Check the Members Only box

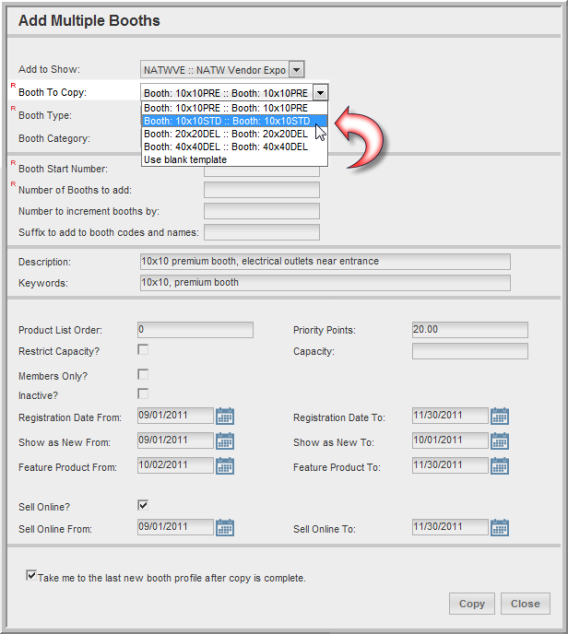[143, 374]
